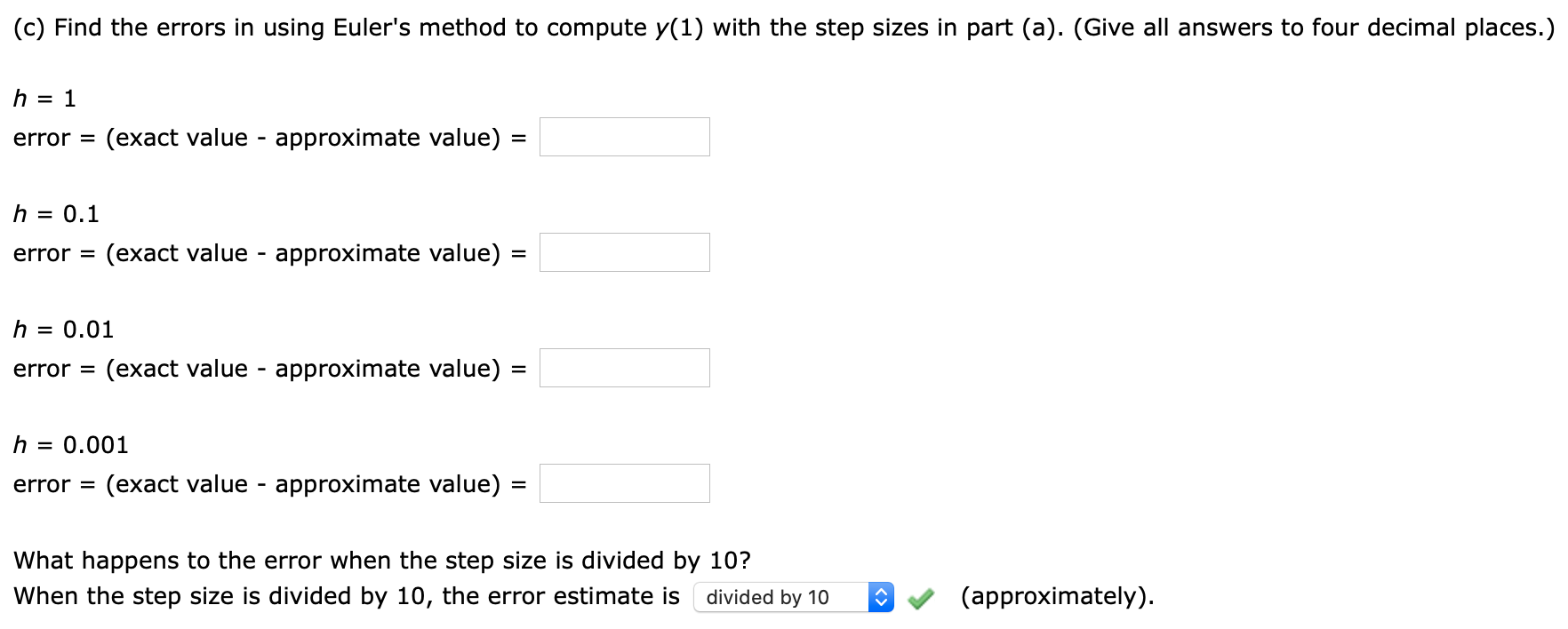This screenshot has height=629, width=1568.
Task: Click the chevron icon beside the answer selector
Action: (880, 597)
